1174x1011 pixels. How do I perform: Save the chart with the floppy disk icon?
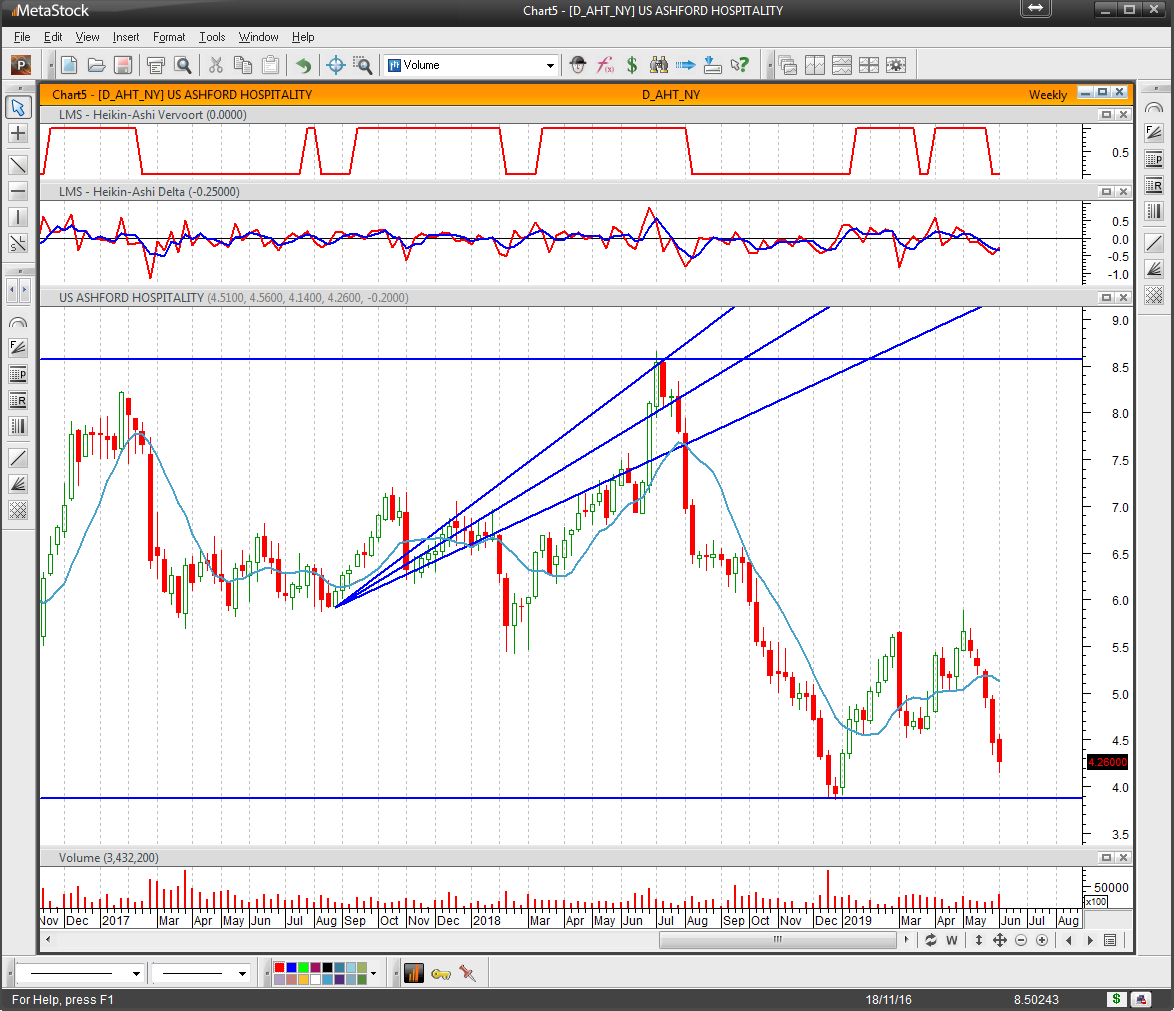123,65
